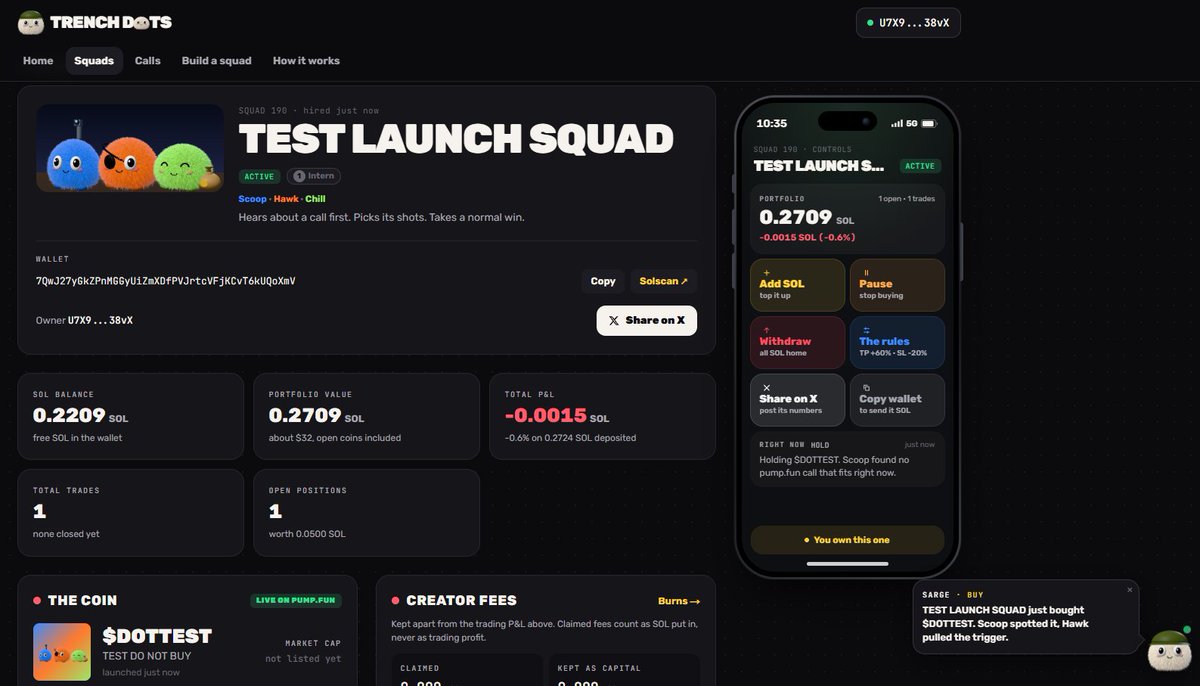Click the X logo in Share on X button
The width and height of the screenshot is (1200, 686).
(614, 320)
